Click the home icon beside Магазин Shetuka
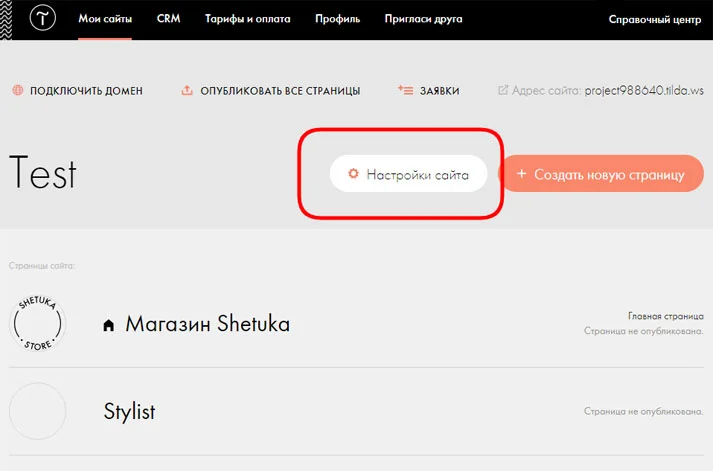The image size is (713, 471). click(110, 325)
